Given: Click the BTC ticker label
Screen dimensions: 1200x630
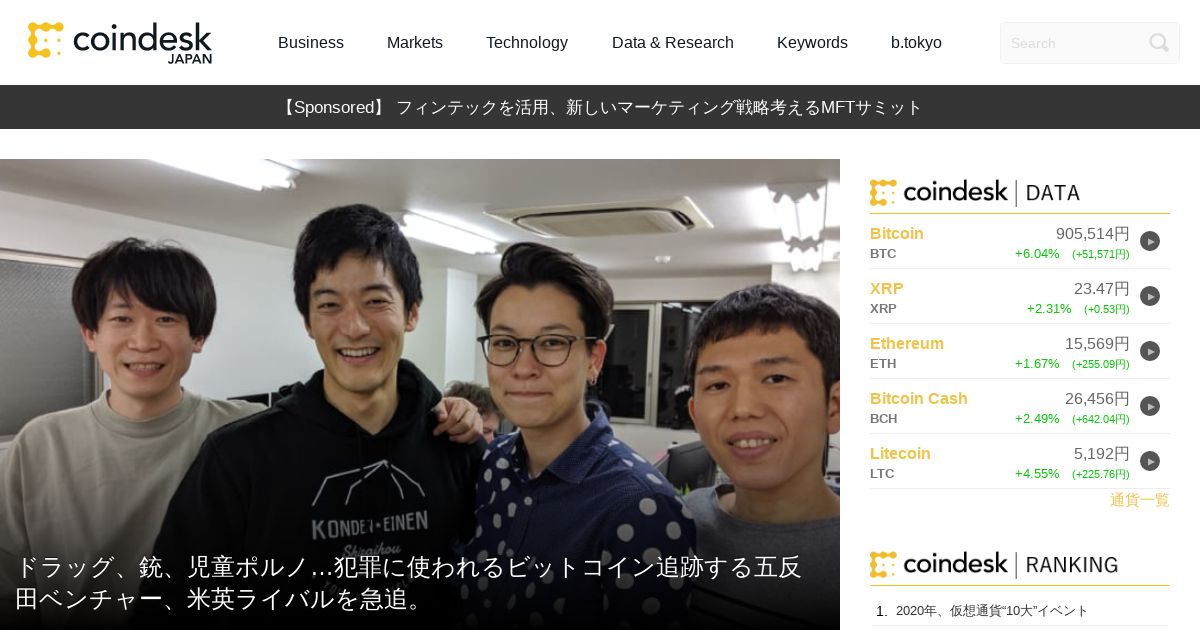Looking at the screenshot, I should [x=883, y=254].
